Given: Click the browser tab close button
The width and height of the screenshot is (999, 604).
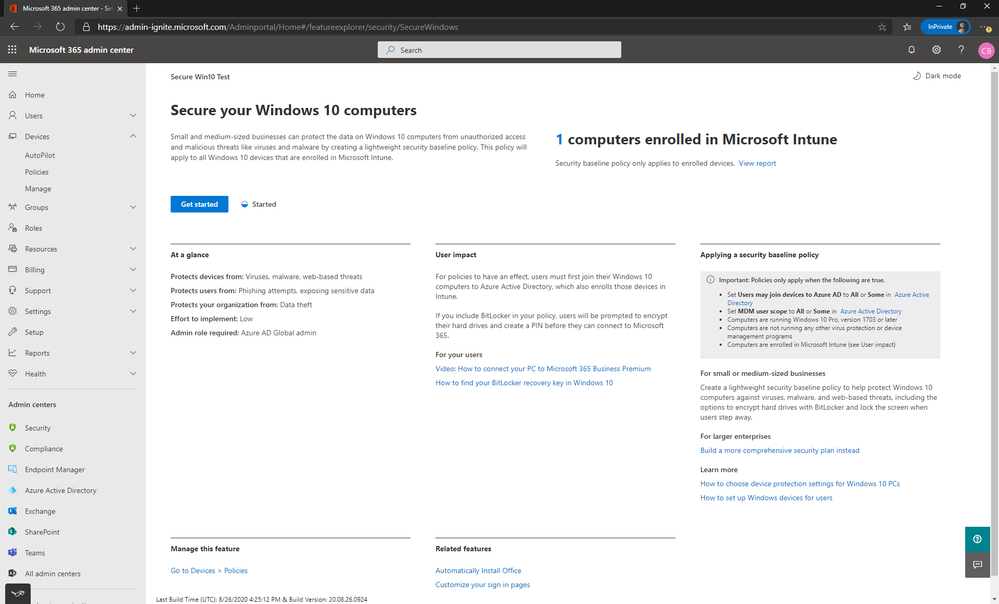Looking at the screenshot, I should (119, 8).
